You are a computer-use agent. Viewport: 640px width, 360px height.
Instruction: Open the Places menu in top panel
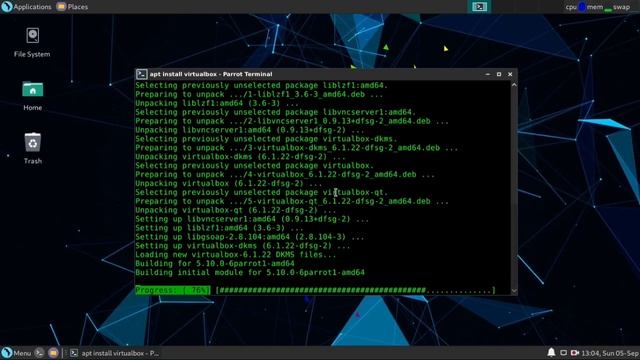(x=72, y=7)
